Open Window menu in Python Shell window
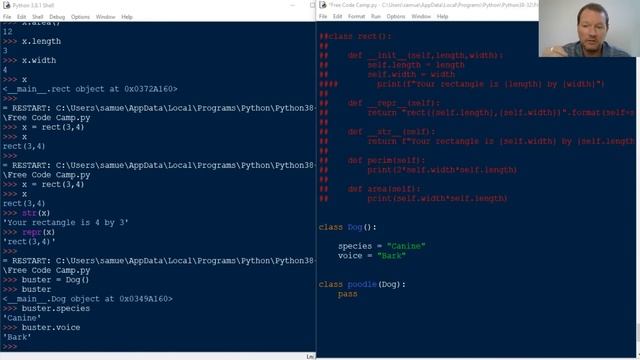Screen dimensions: 640x360 pos(105,17)
